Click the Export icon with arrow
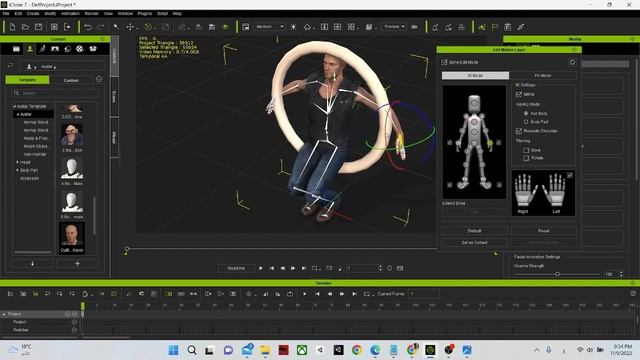 [x=67, y=27]
